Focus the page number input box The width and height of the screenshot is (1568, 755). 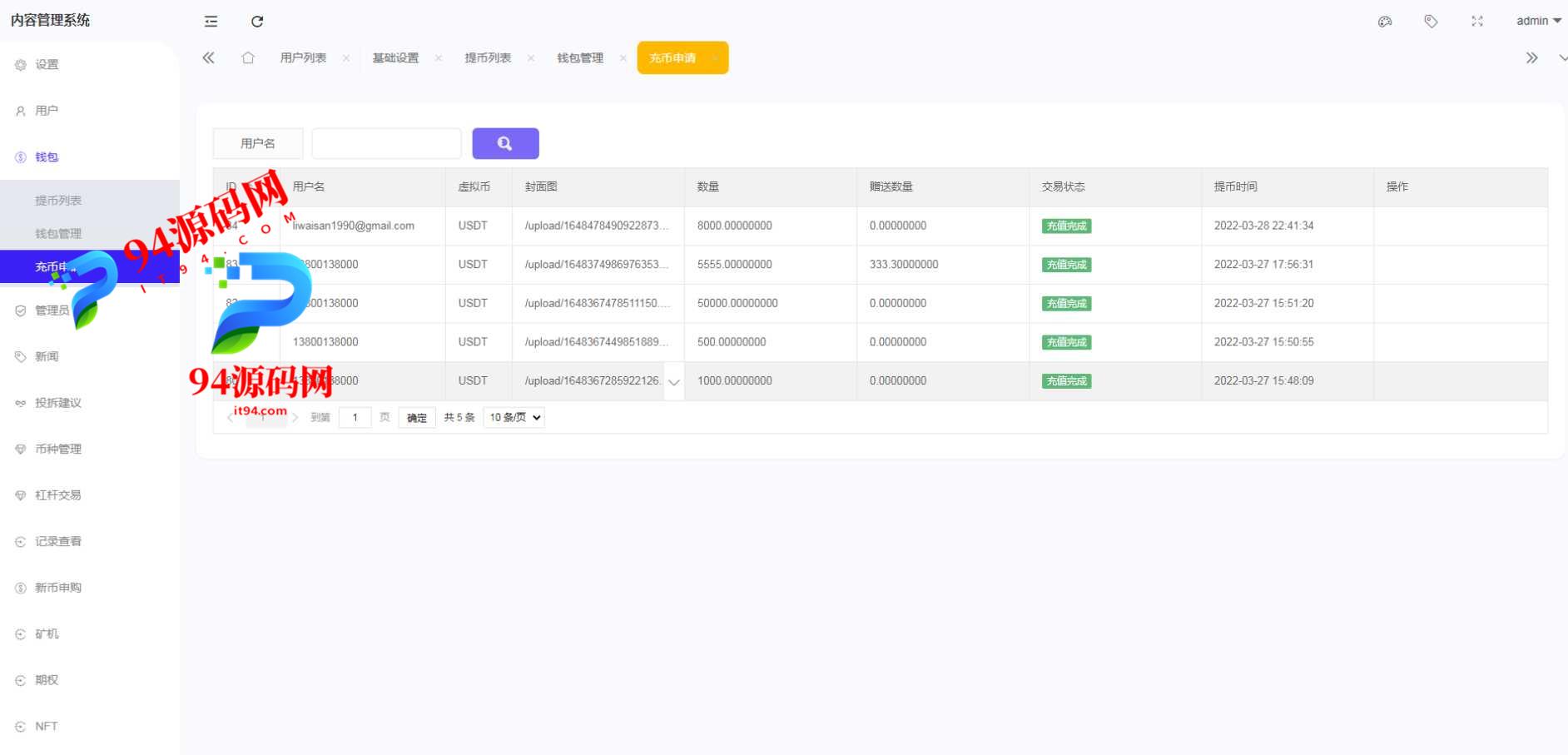(355, 418)
